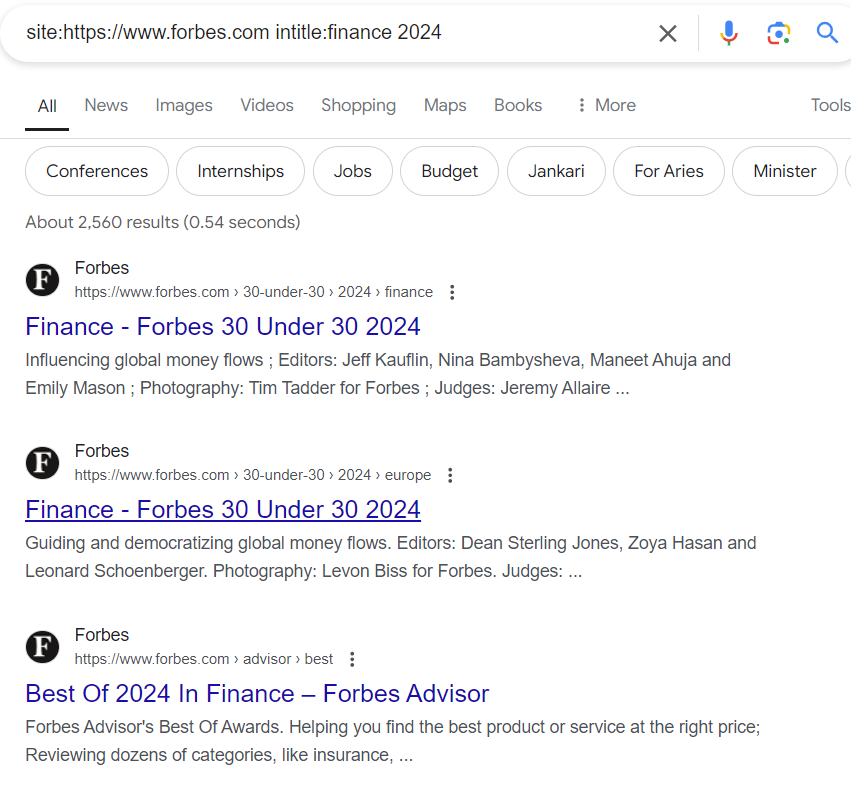Filter by the Budget chip
This screenshot has width=851, height=795.
[449, 171]
